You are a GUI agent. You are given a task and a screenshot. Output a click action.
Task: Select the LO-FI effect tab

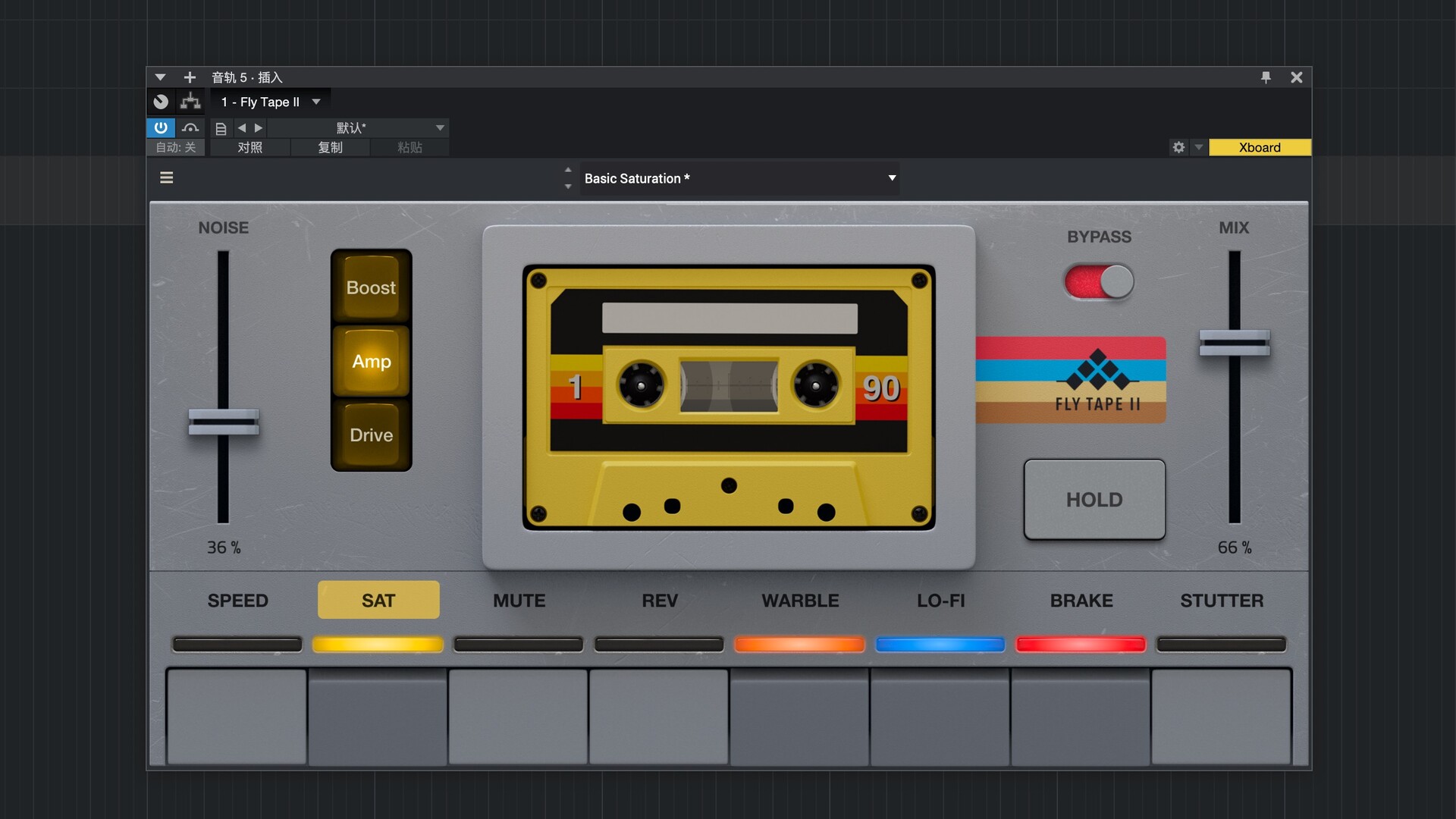pos(940,601)
